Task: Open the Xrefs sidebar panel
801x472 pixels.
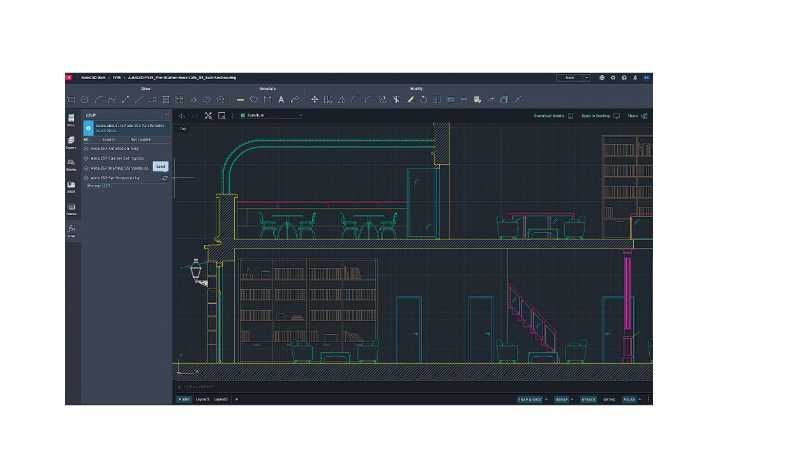Action: click(71, 186)
